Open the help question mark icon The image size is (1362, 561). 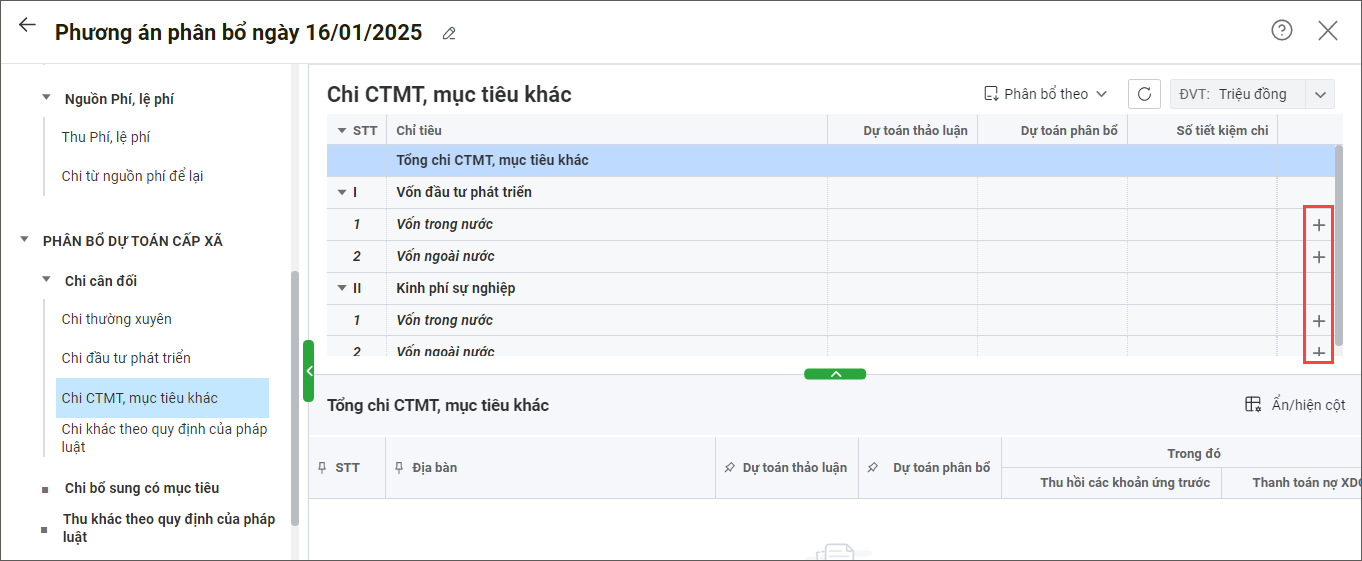1281,30
